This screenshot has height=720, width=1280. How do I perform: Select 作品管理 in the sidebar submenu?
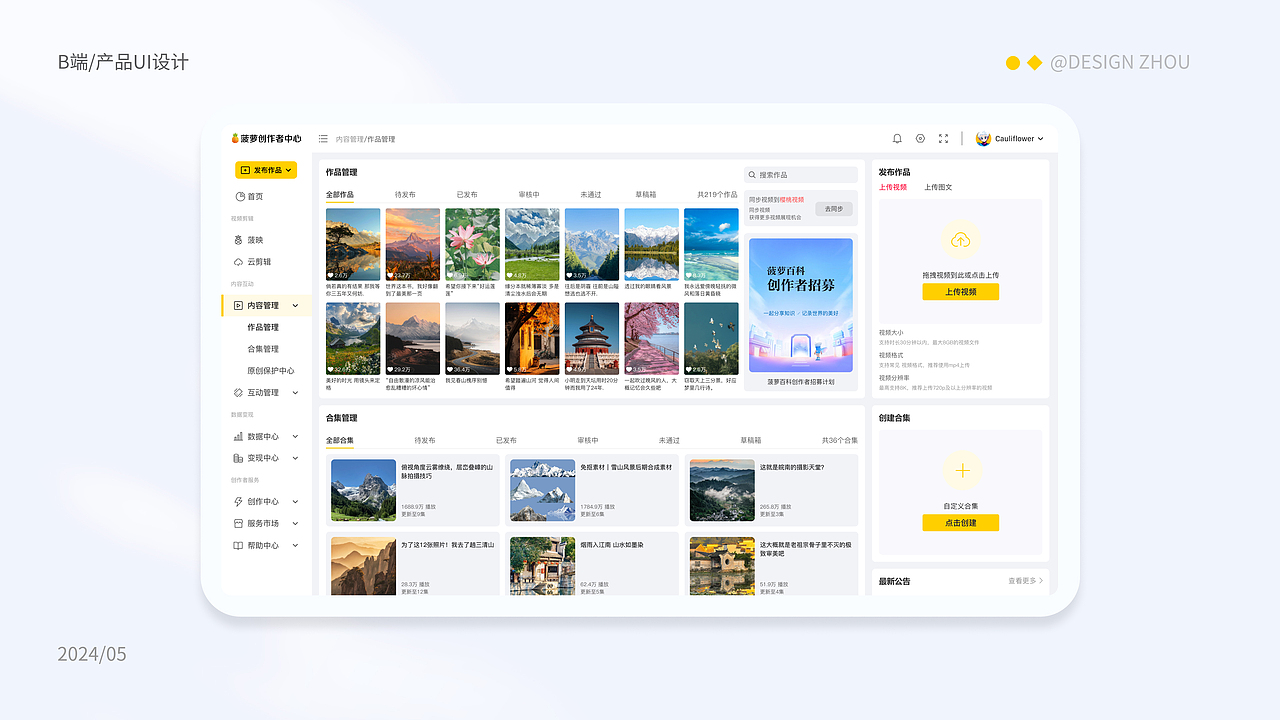(x=263, y=328)
